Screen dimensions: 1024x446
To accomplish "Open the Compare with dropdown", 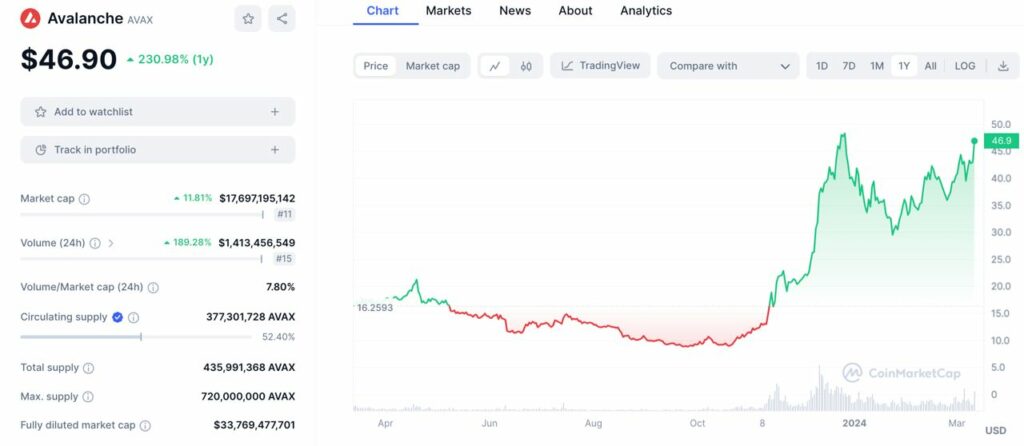I will point(728,66).
